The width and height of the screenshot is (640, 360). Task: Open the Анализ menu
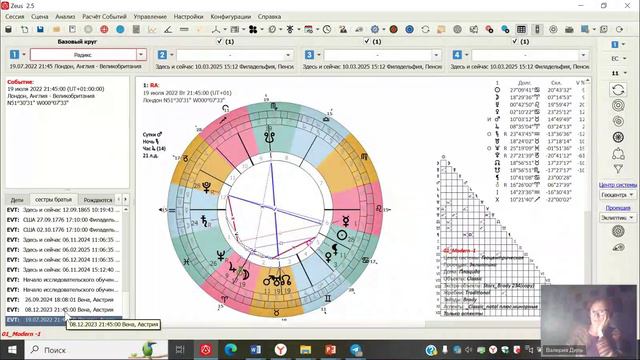(x=65, y=17)
